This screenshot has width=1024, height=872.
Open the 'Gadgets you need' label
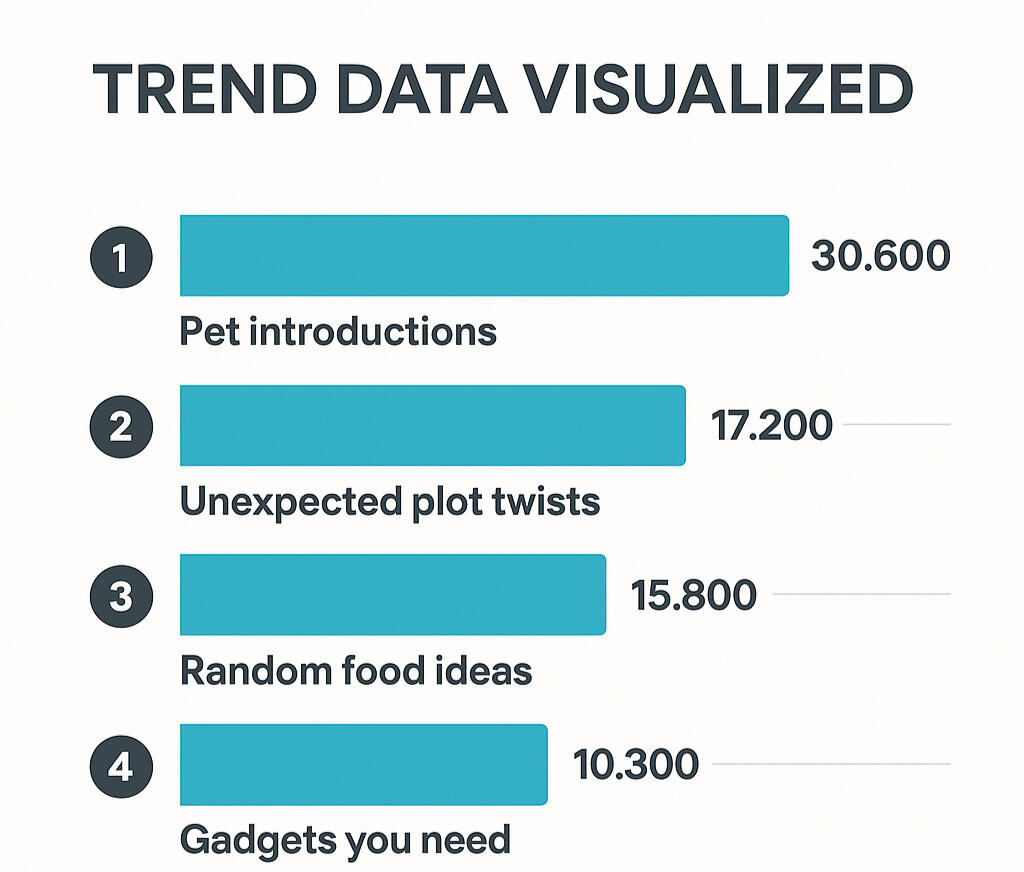point(345,839)
